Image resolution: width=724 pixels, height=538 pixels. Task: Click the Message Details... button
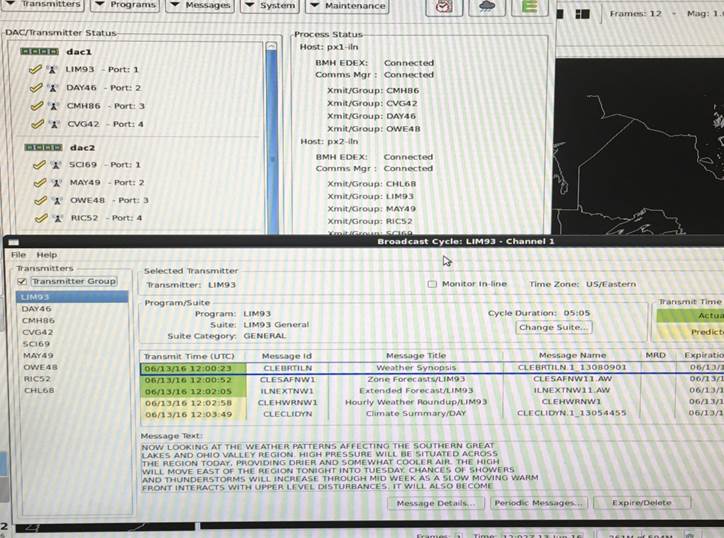[x=436, y=503]
